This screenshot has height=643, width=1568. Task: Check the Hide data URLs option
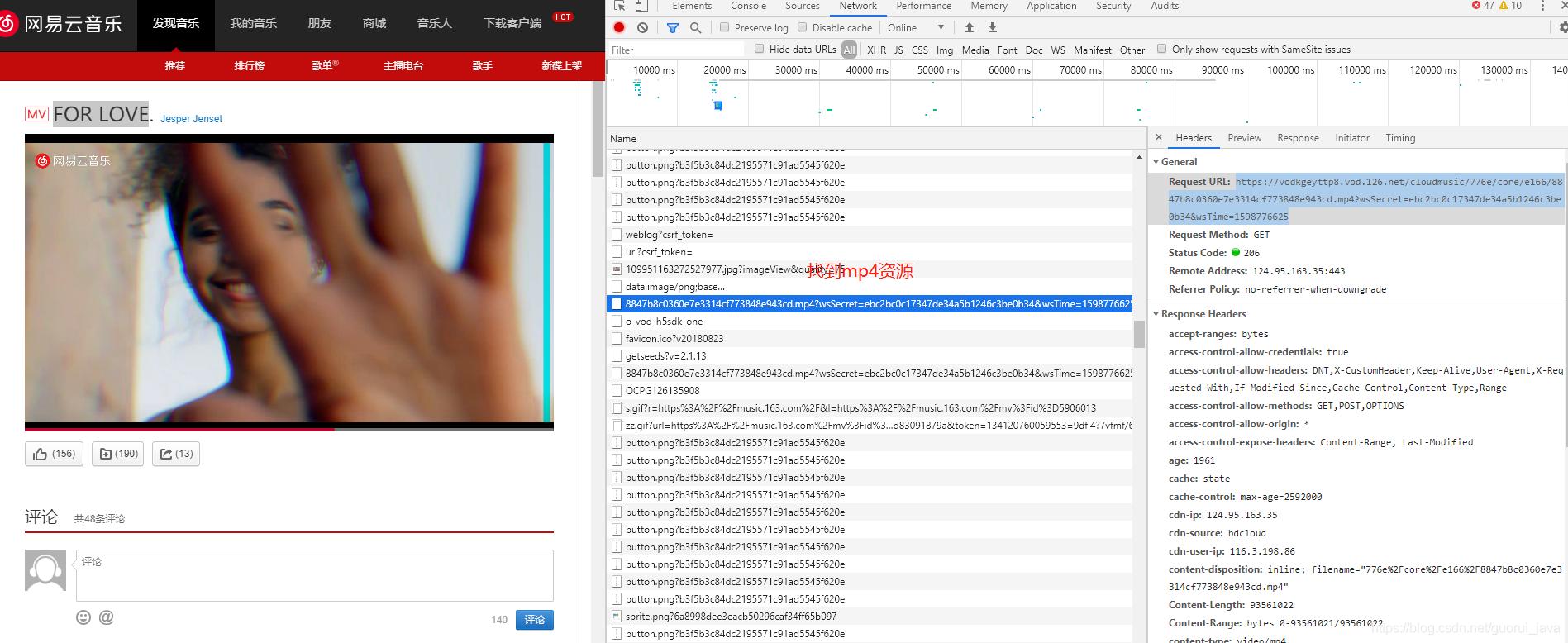point(760,49)
